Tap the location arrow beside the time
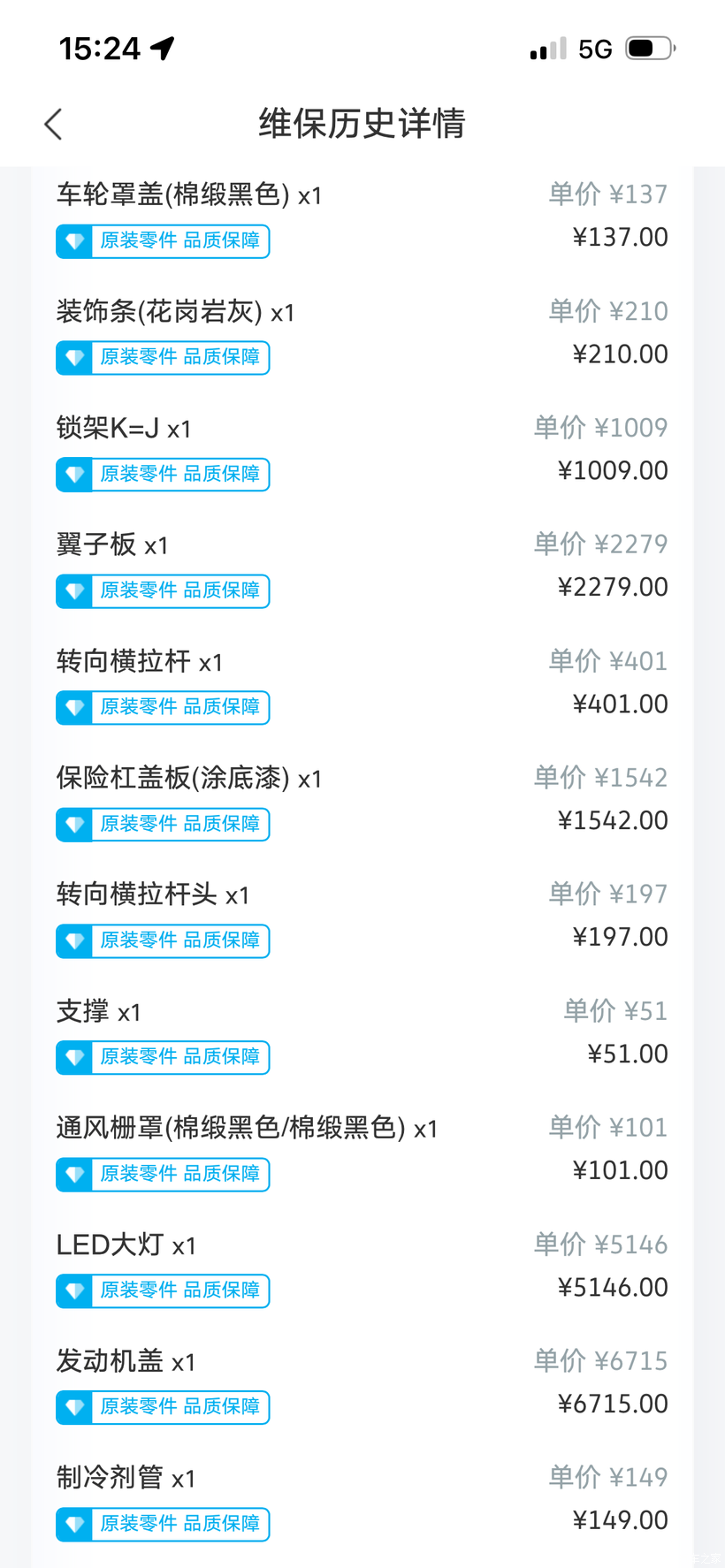The image size is (725, 1568). pyautogui.click(x=163, y=48)
